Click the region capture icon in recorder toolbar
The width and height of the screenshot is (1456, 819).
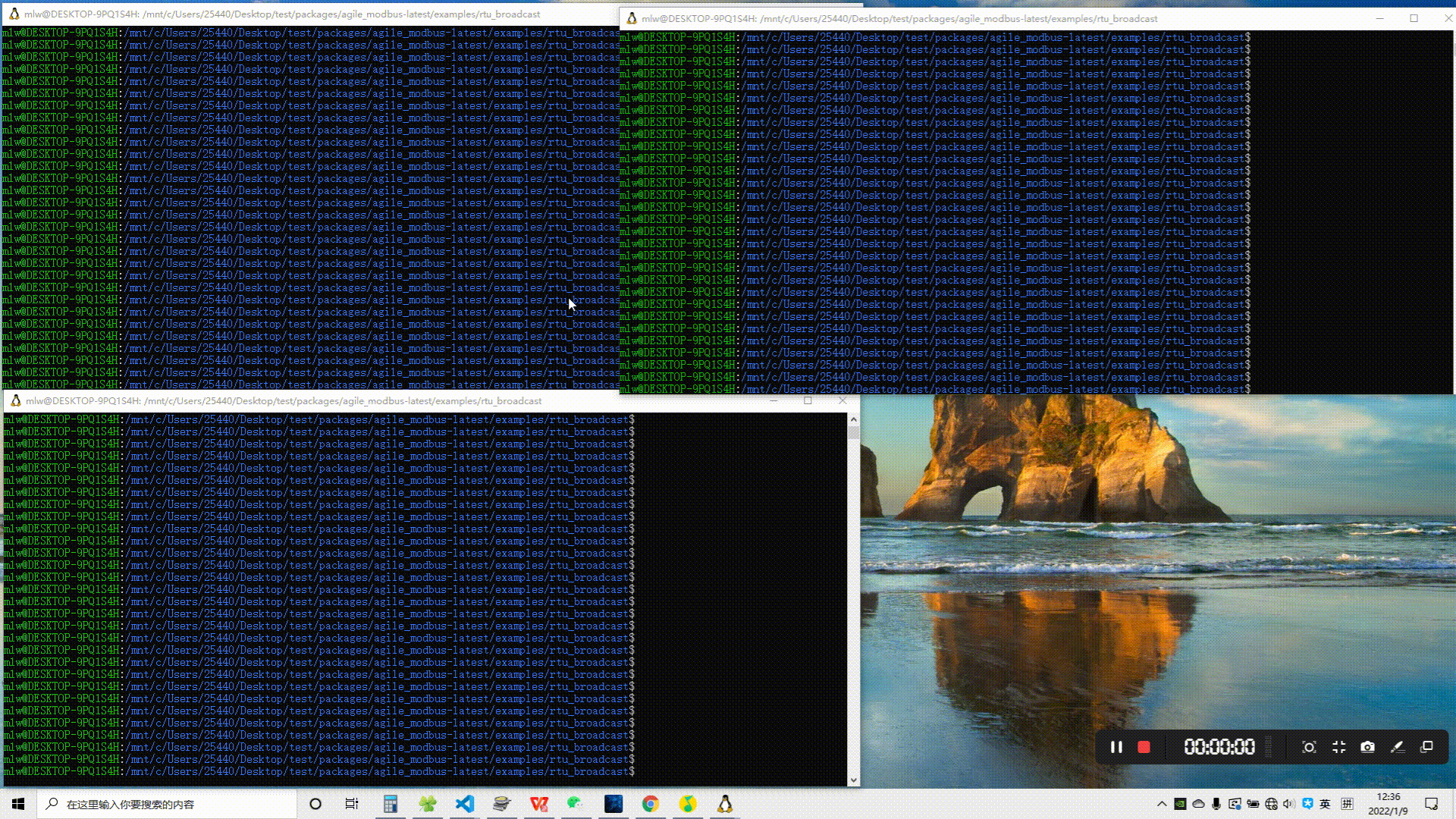(x=1309, y=747)
